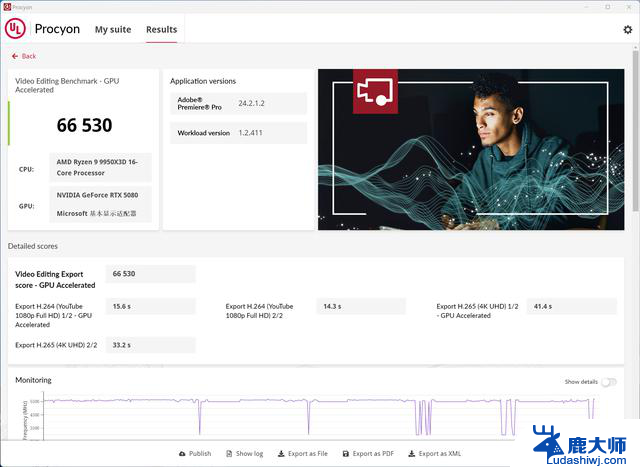
Task: Click the Show log document icon
Action: (x=229, y=454)
